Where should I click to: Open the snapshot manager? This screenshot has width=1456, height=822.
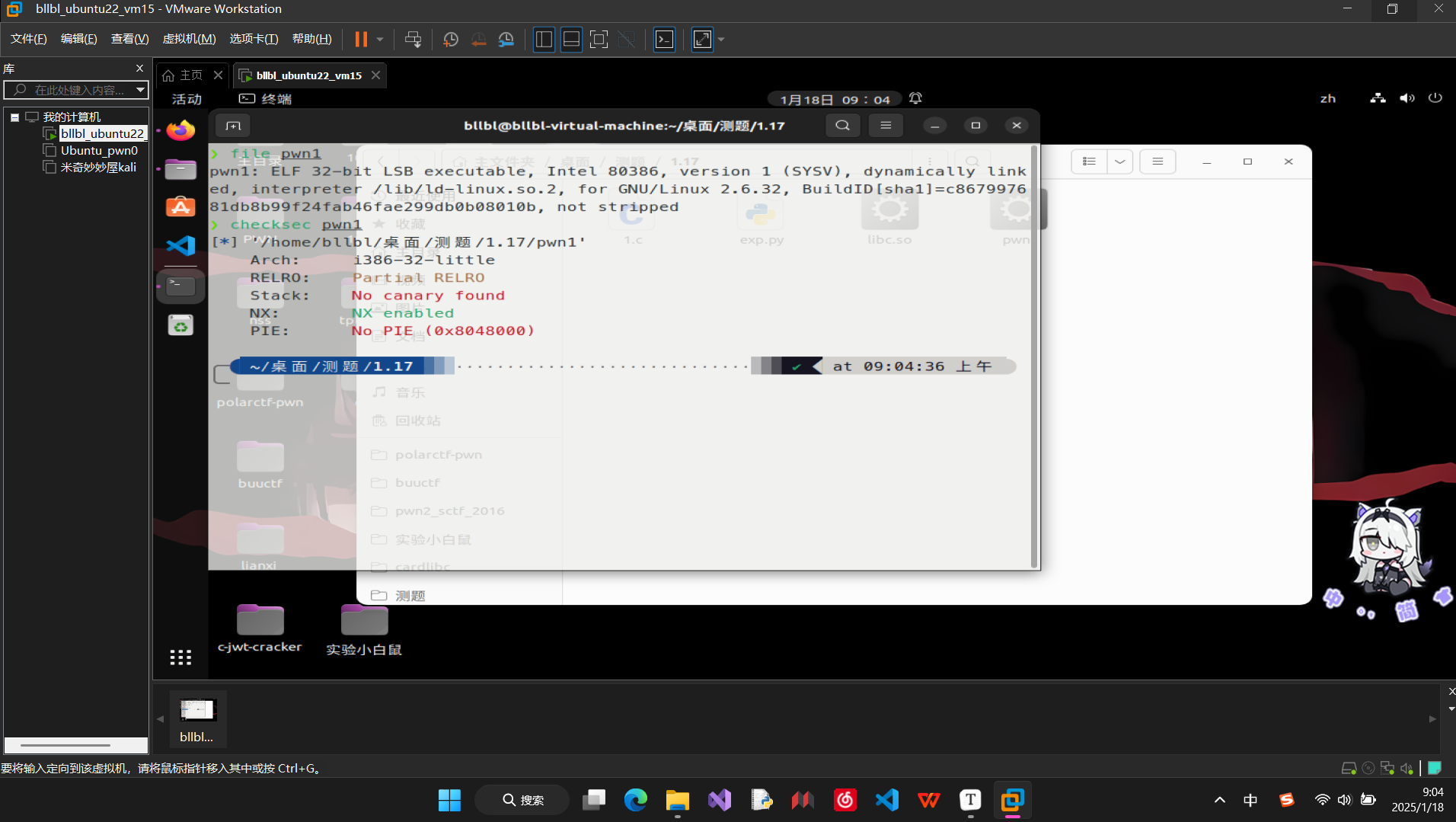pyautogui.click(x=506, y=39)
